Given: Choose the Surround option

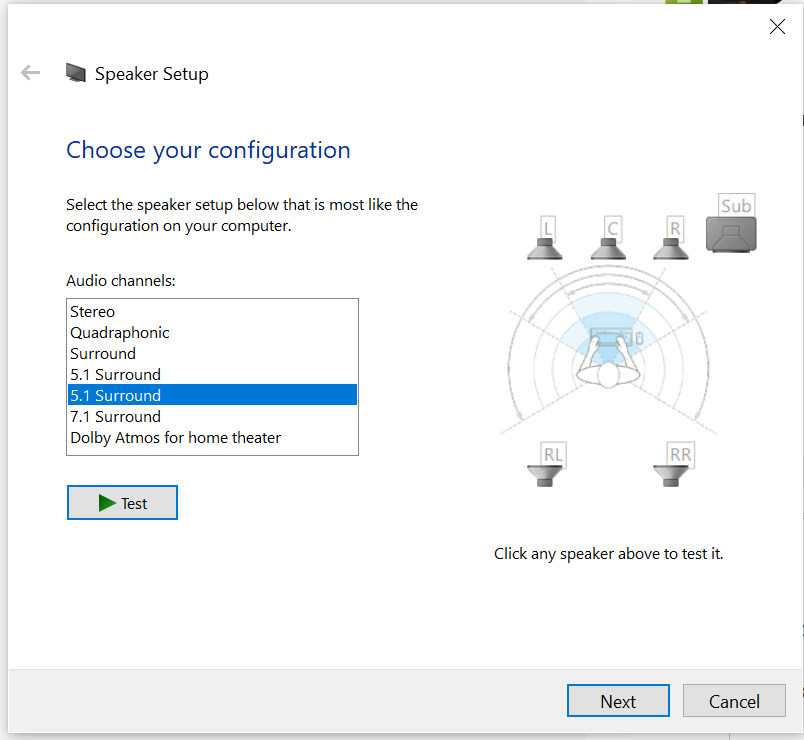Looking at the screenshot, I should [x=212, y=354].
